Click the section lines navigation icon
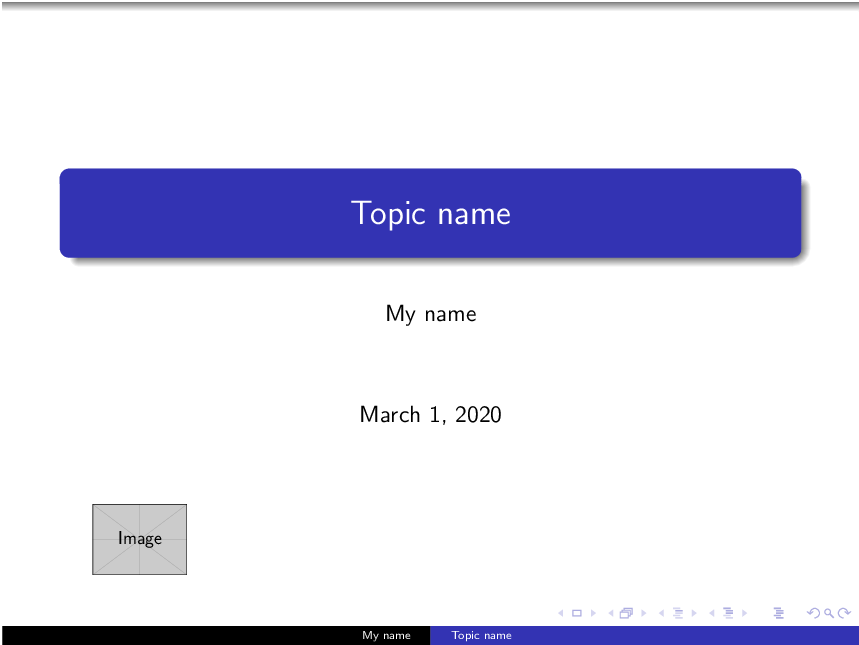Image resolution: width=859 pixels, height=645 pixels. tap(728, 613)
